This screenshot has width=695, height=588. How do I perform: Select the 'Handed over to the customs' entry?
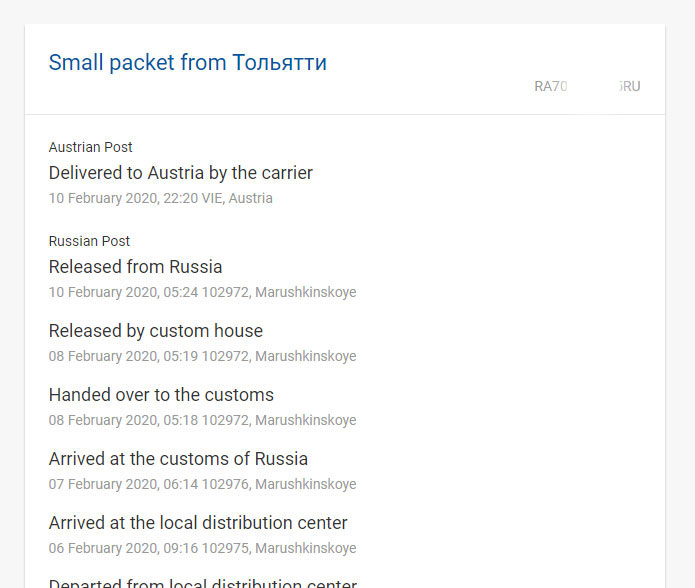click(161, 395)
